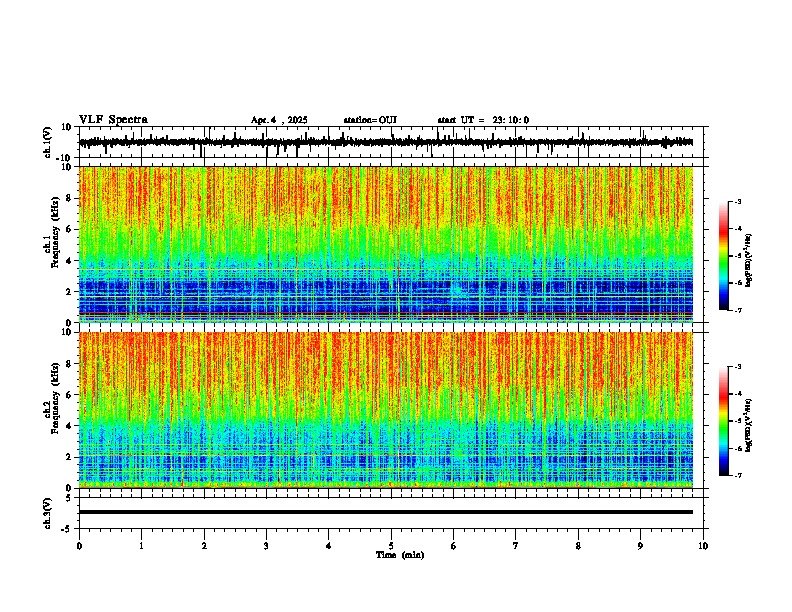Click time axis tick label "1"
The image size is (792, 612).
pyautogui.click(x=141, y=546)
